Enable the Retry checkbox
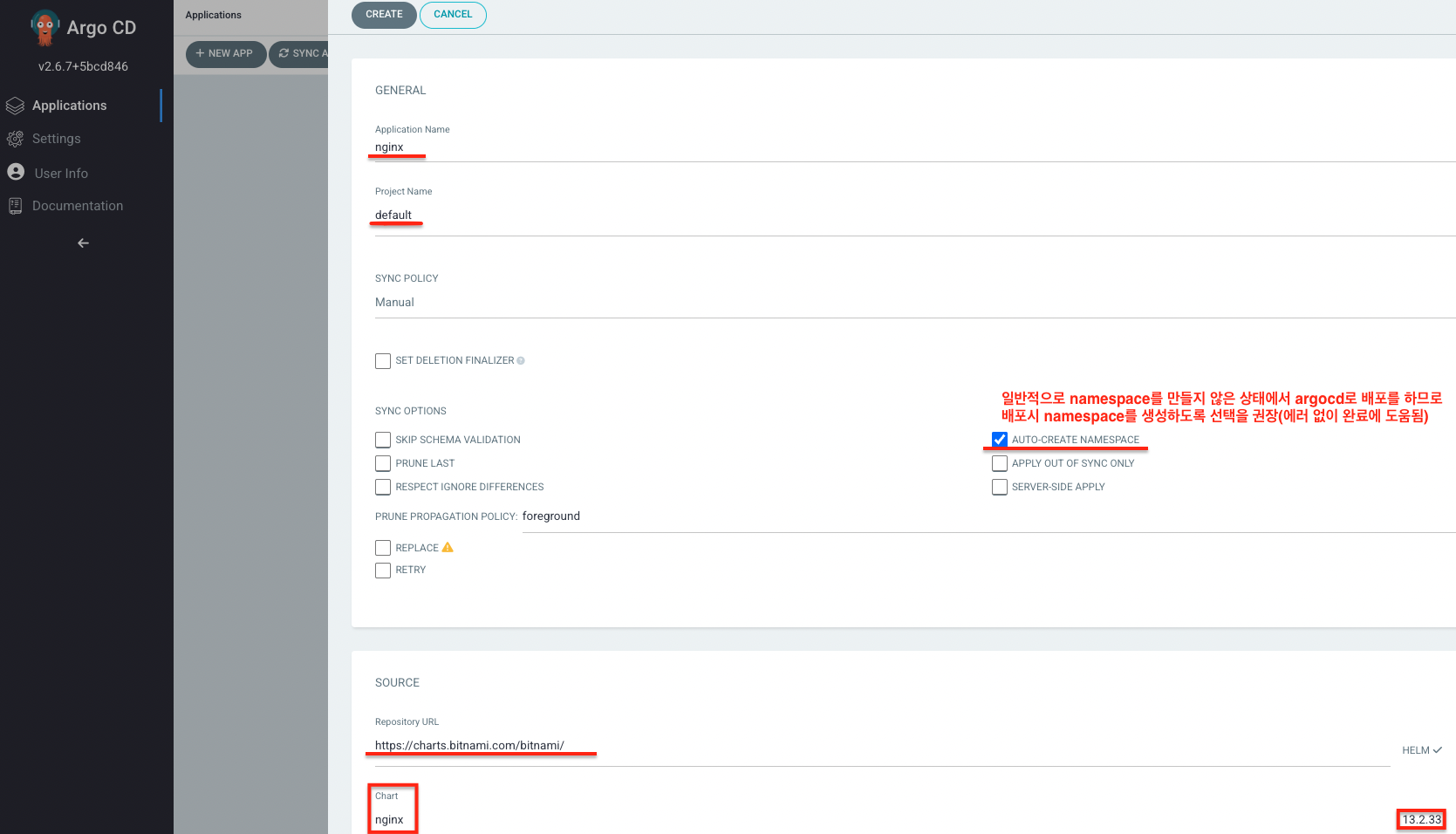This screenshot has width=1456, height=834. click(383, 571)
